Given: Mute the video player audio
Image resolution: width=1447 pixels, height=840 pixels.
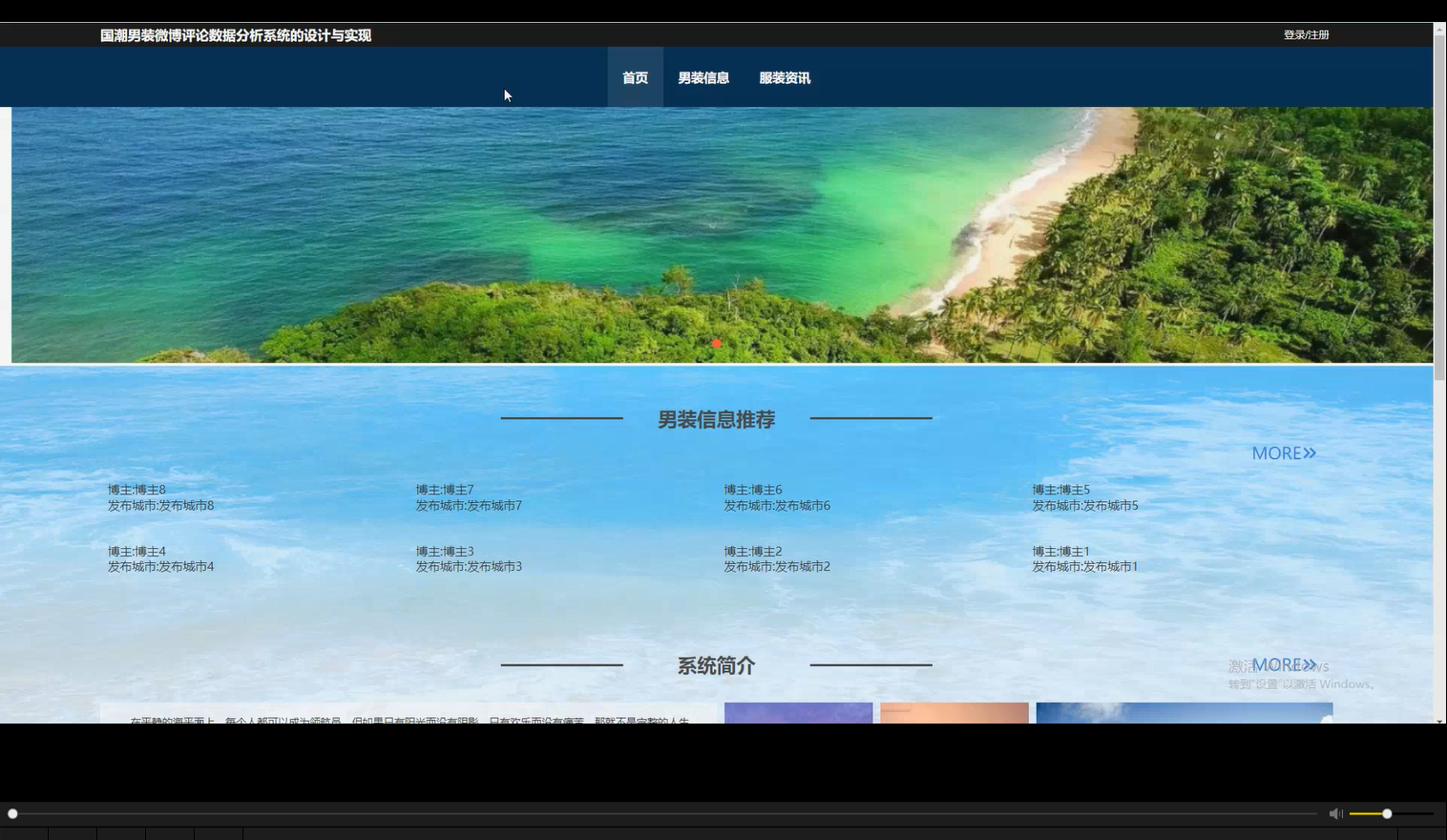Looking at the screenshot, I should (1335, 812).
